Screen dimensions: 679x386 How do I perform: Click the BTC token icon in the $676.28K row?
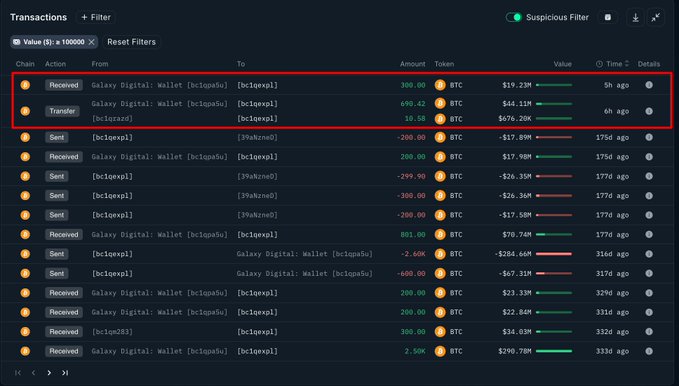tap(440, 119)
